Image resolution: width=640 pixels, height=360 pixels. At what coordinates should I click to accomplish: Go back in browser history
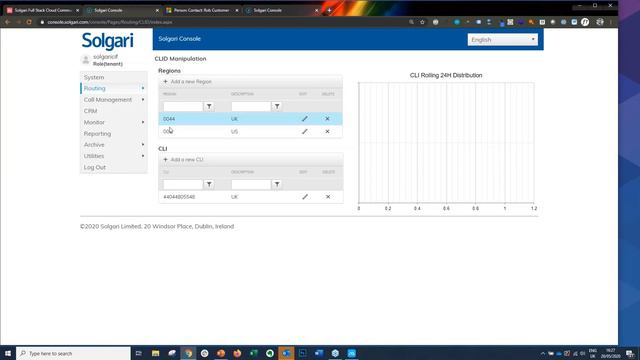(7, 22)
